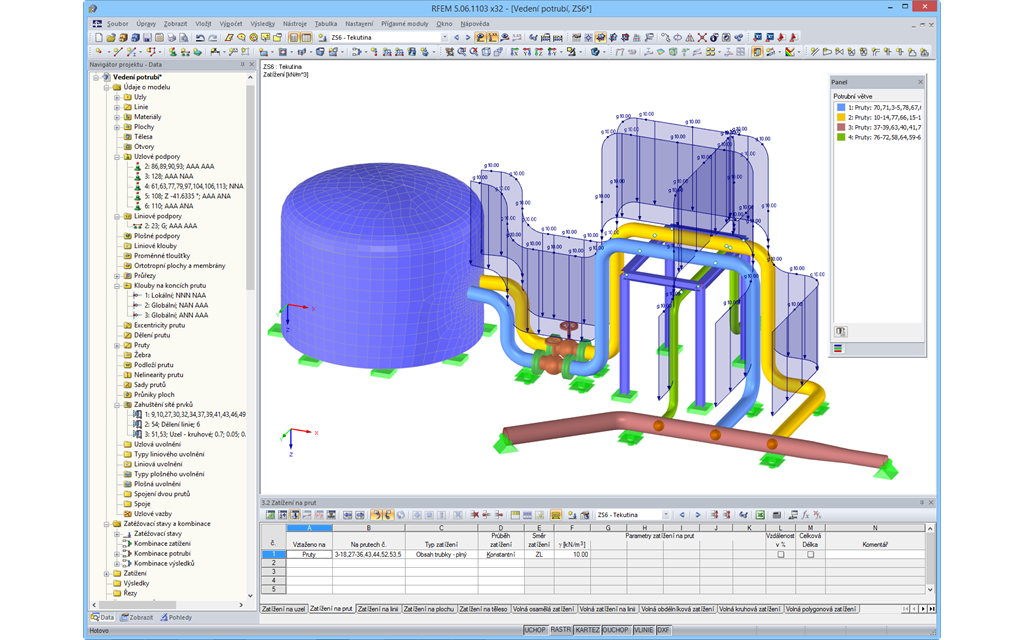1024x640 pixels.
Task: Click the new node tool icon
Action: point(99,52)
